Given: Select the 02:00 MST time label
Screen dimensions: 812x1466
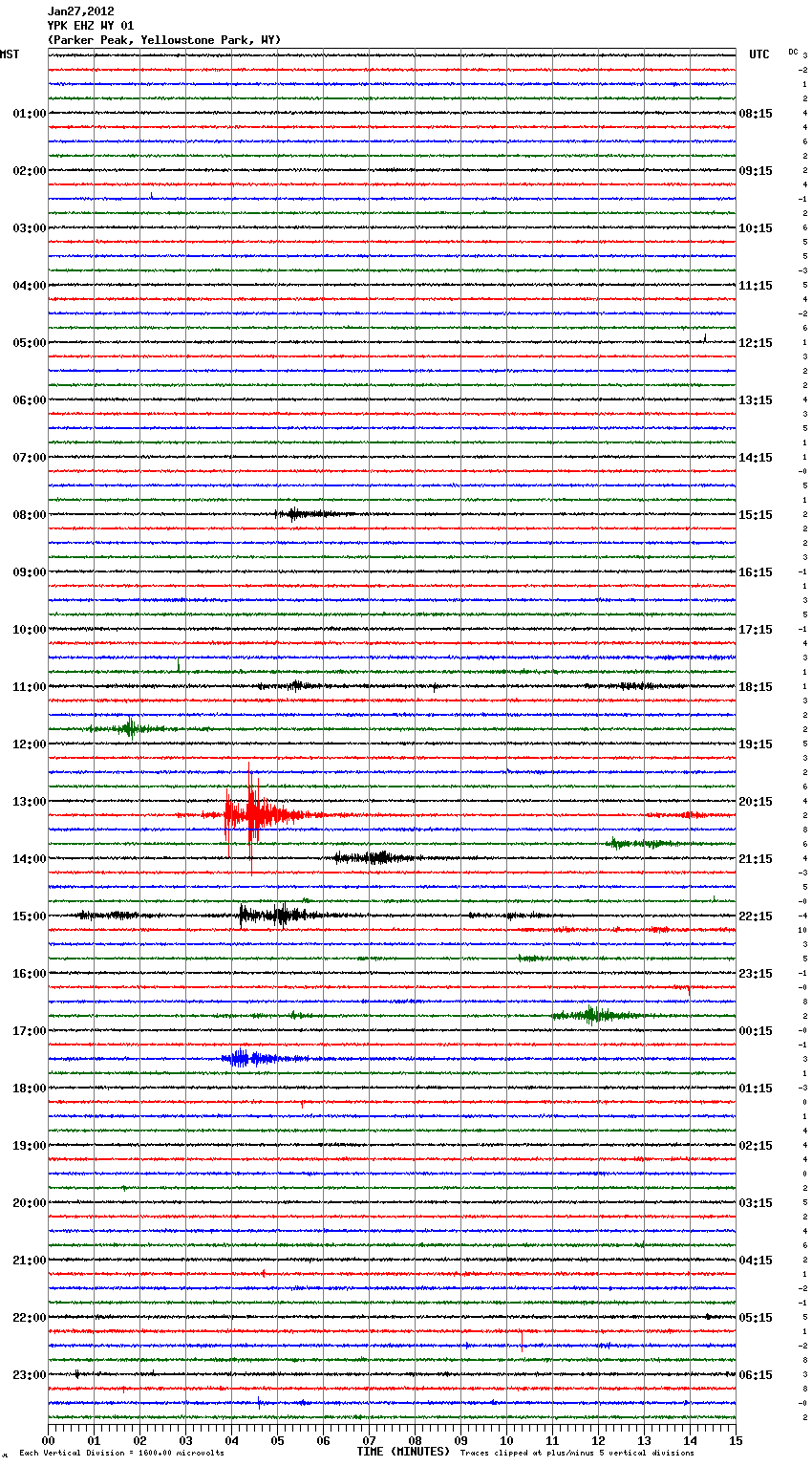Looking at the screenshot, I should pos(29,171).
